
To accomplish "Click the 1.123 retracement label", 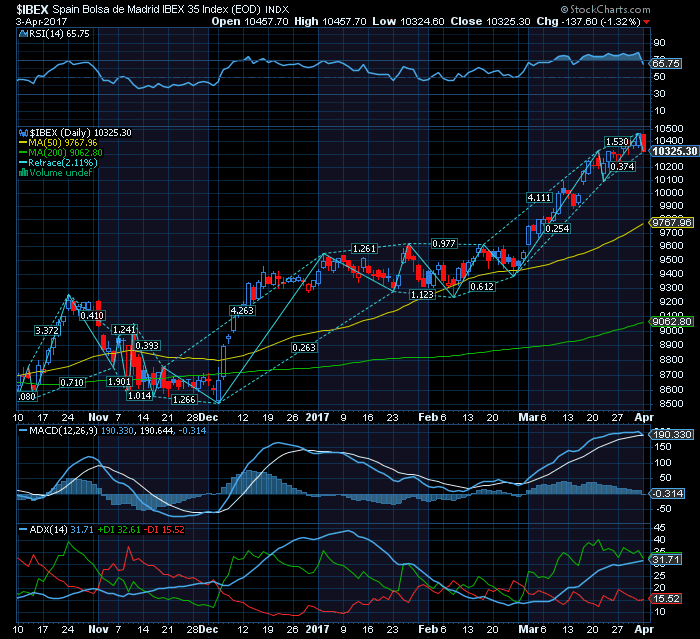I will coord(422,295).
